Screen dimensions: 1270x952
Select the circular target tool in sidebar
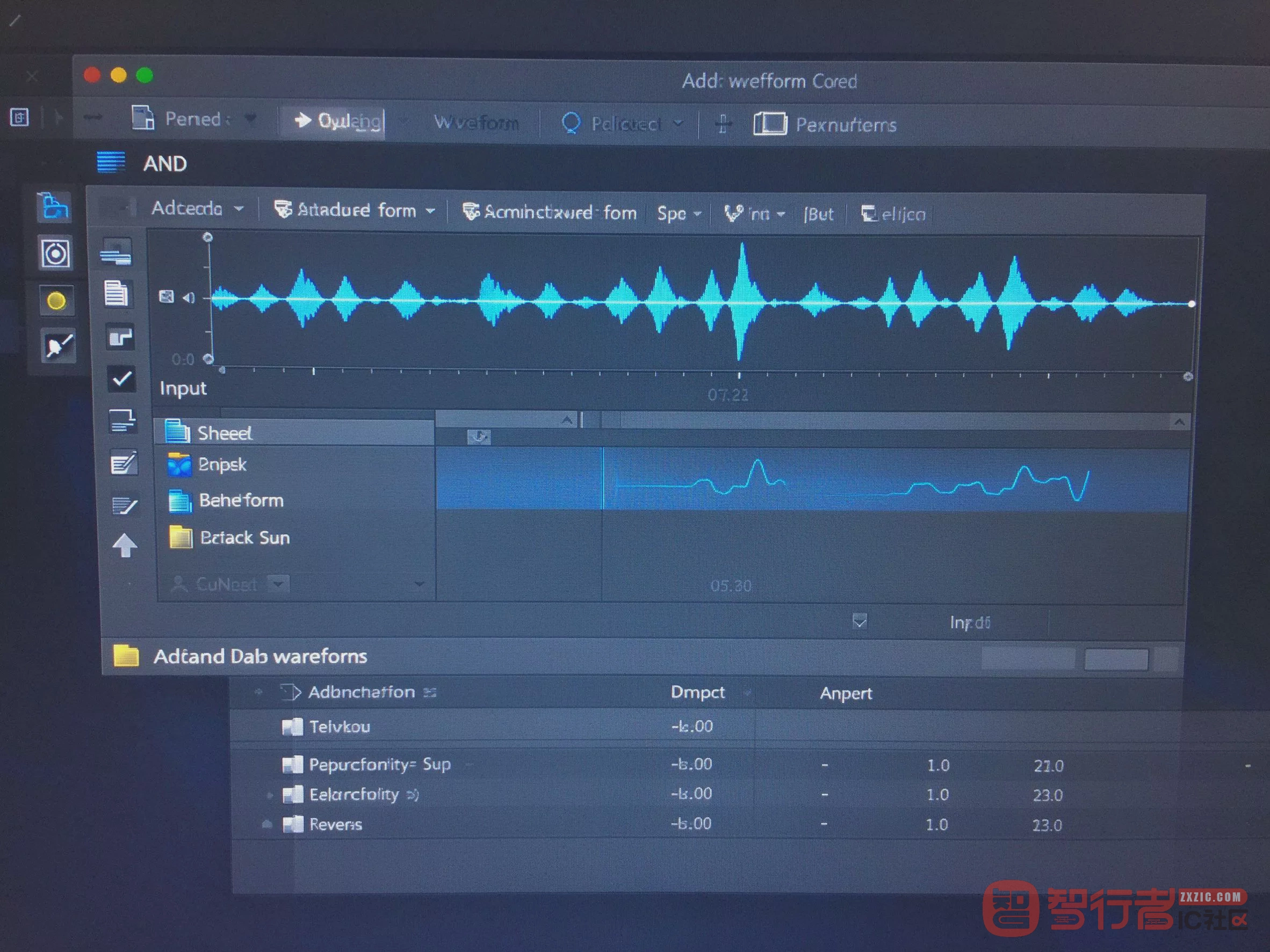click(56, 253)
